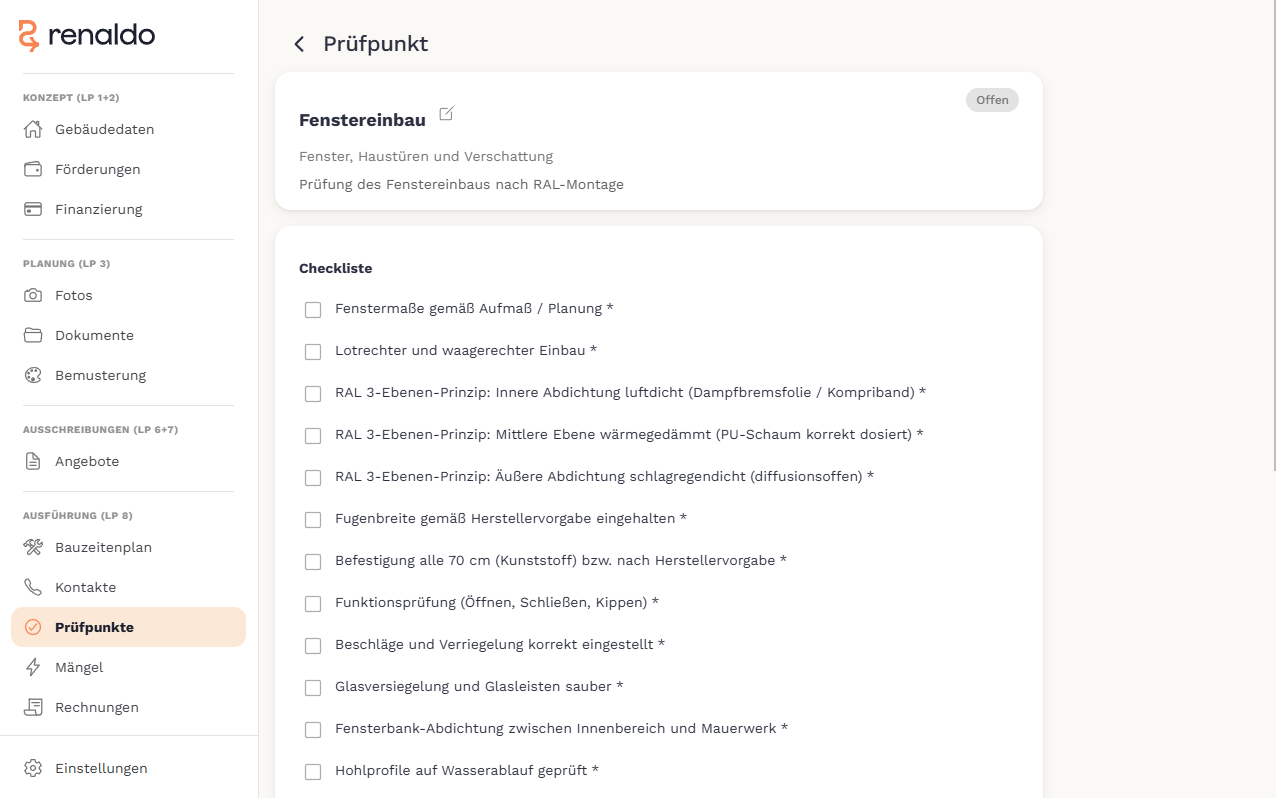Click the wallet icon for Förderungen

click(33, 169)
